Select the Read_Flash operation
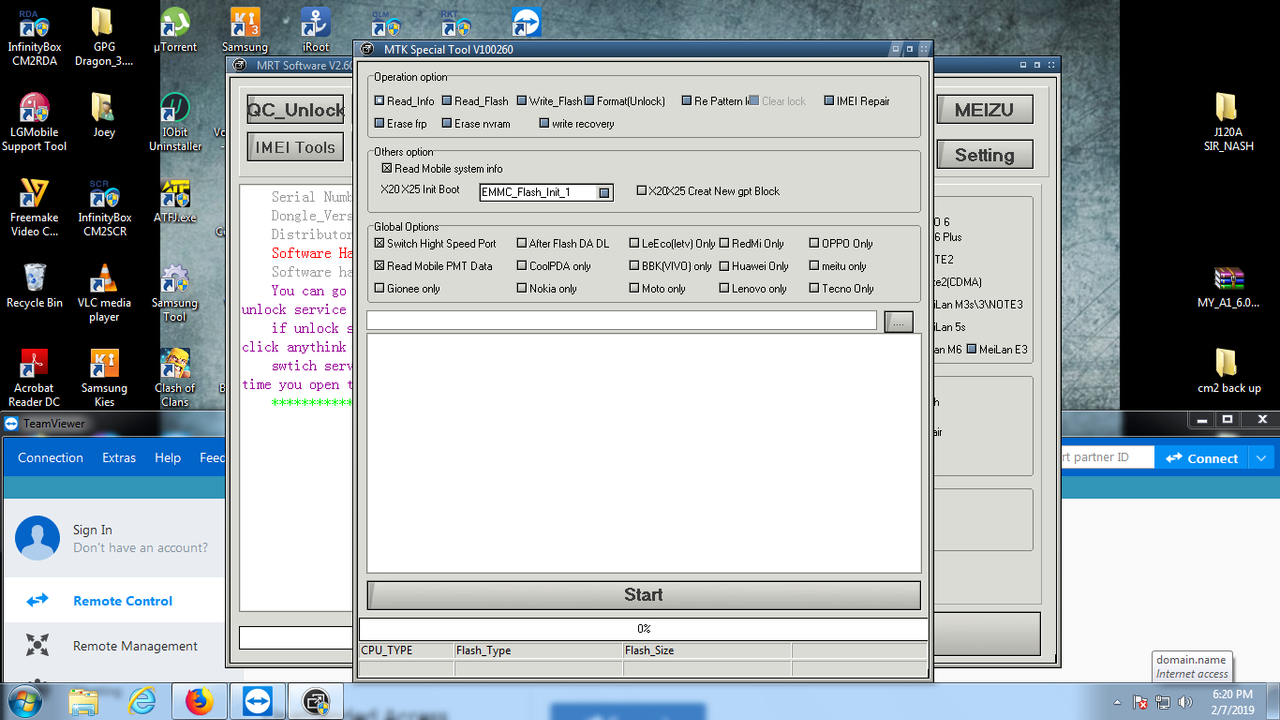The width and height of the screenshot is (1280, 720). 475,101
